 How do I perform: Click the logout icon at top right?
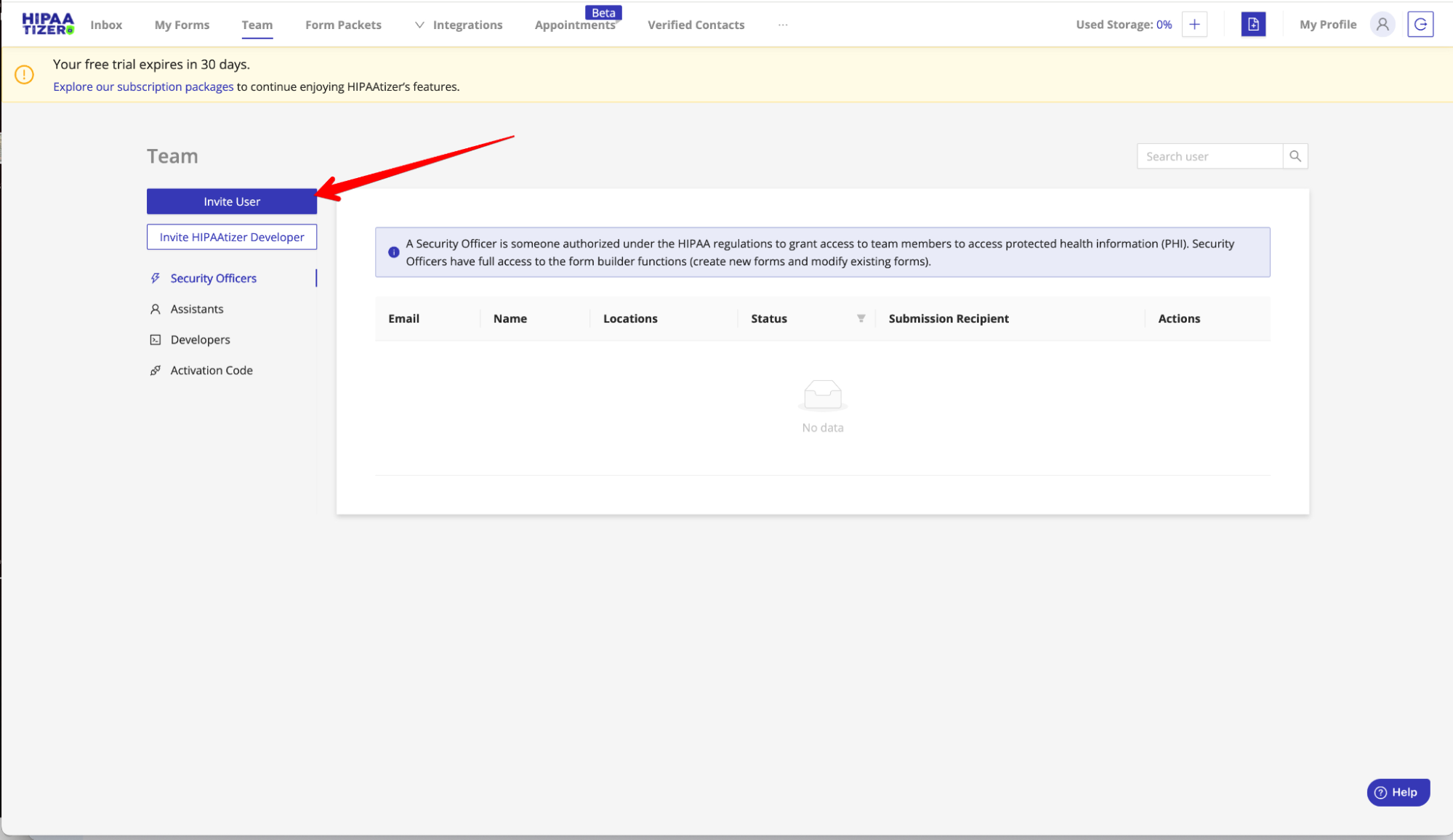pos(1420,24)
